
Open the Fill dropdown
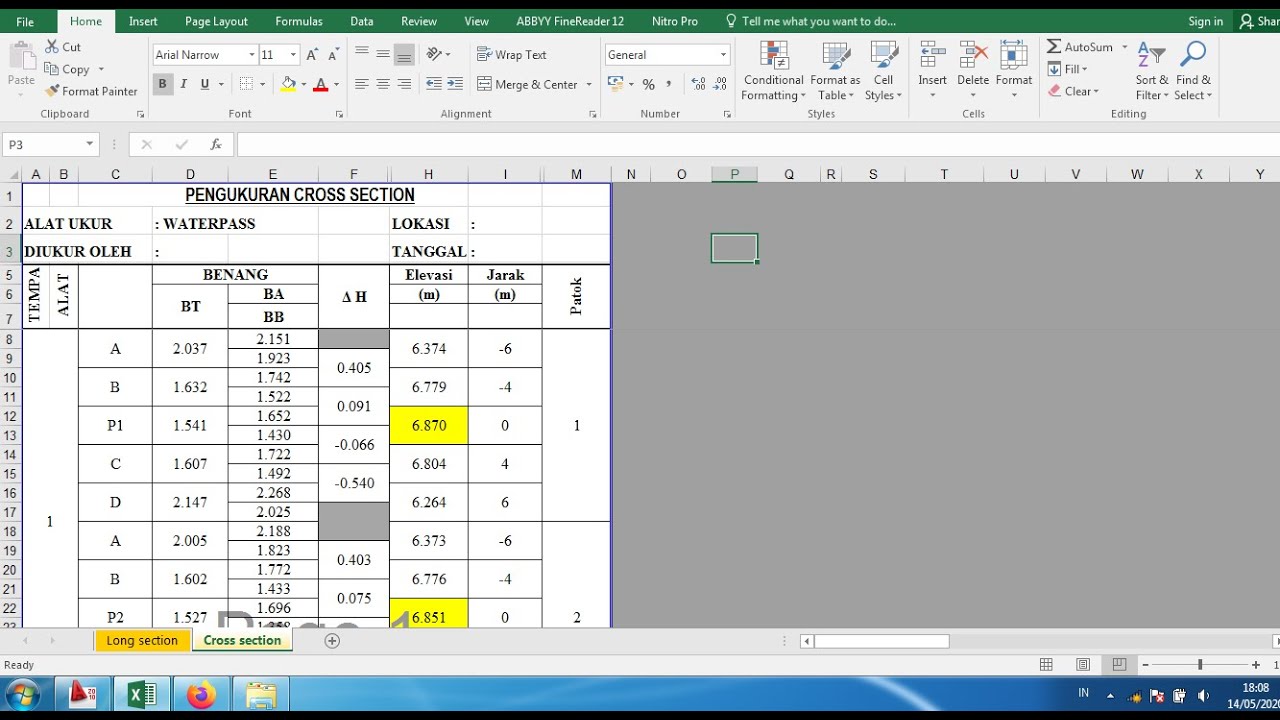pos(1068,69)
